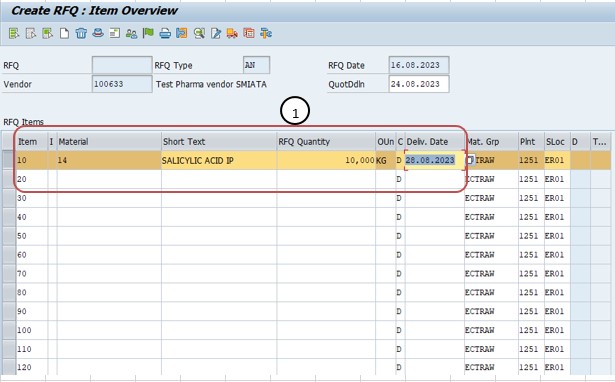Click the SLoc column header
615x382 pixels.
point(557,142)
